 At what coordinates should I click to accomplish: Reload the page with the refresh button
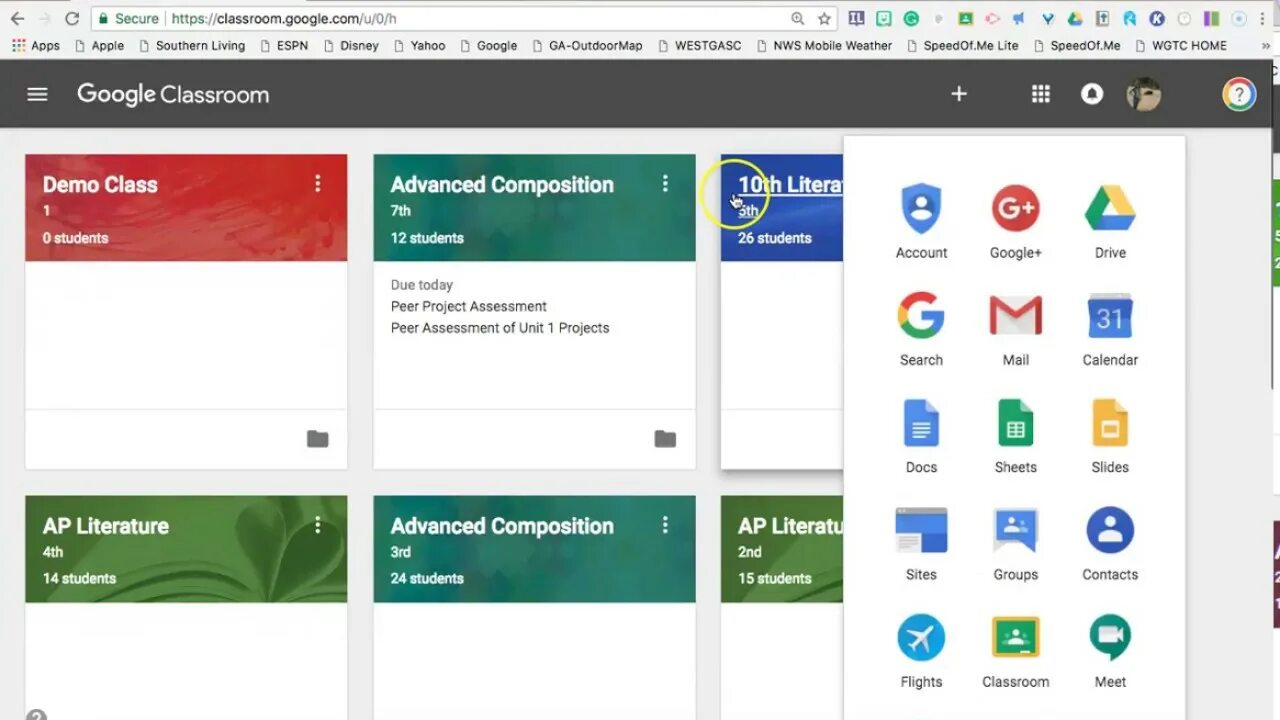(x=72, y=18)
